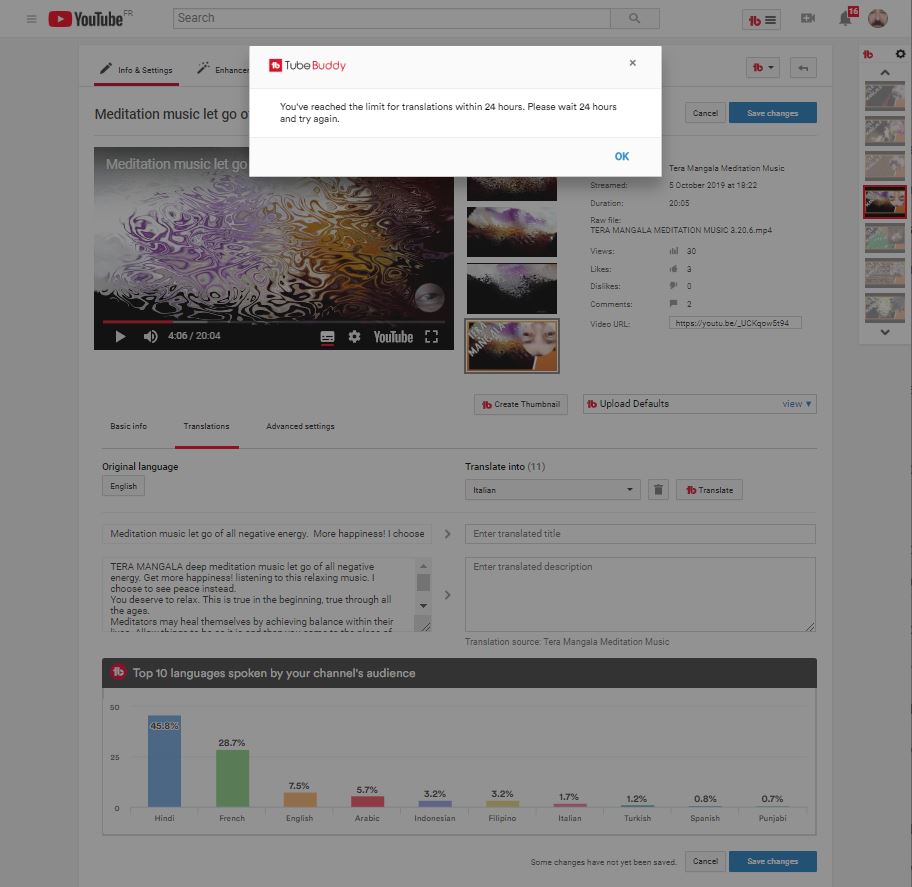Switch to Basic info tab
The image size is (912, 887).
(129, 426)
